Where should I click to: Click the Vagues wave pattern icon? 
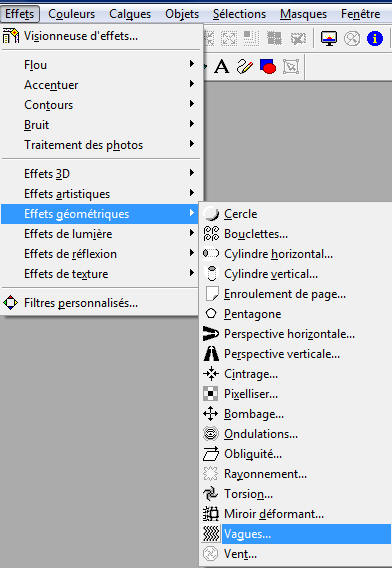(211, 534)
